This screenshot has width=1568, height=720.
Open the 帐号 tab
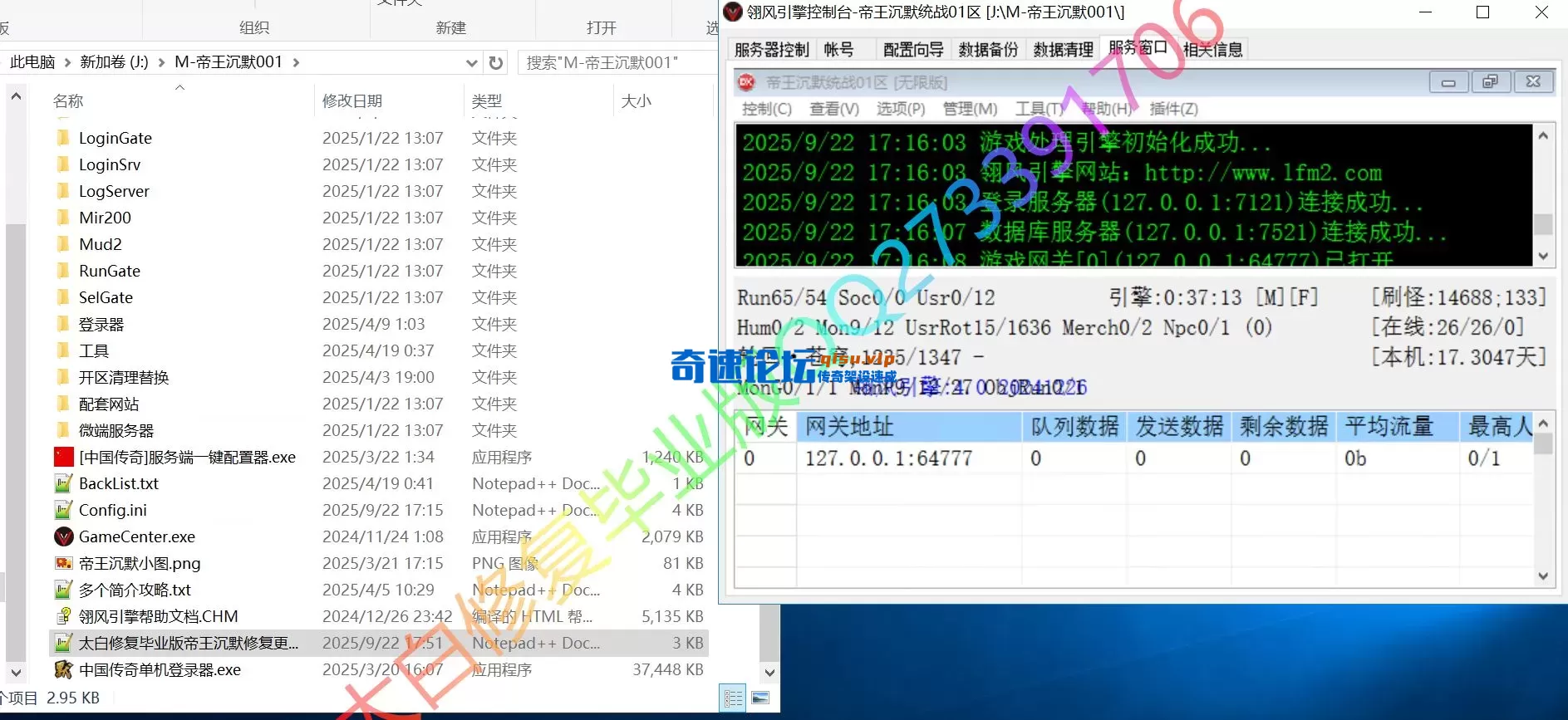pyautogui.click(x=838, y=50)
